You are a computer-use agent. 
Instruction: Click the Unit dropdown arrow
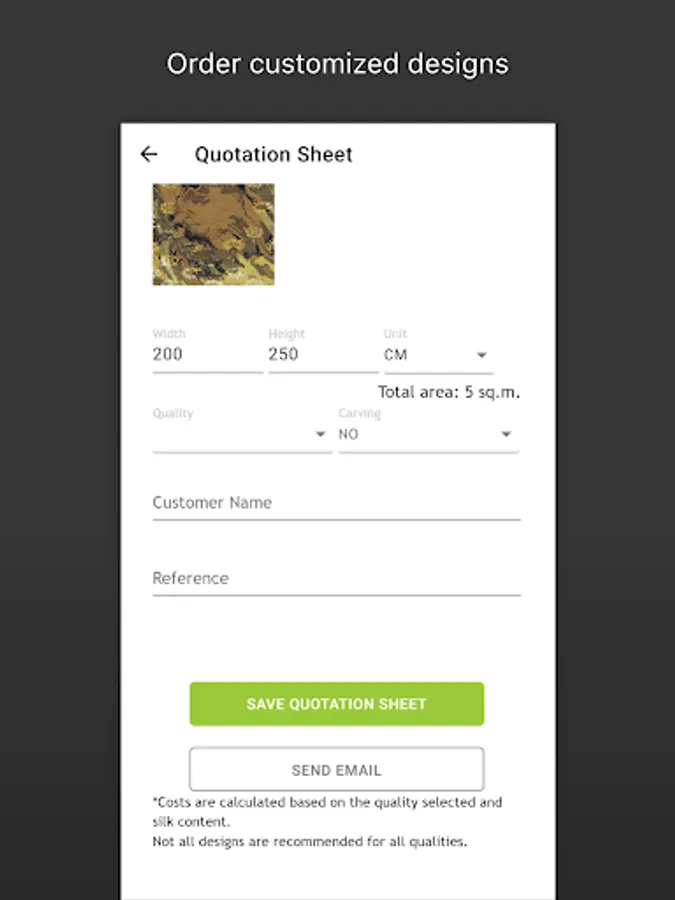[481, 355]
